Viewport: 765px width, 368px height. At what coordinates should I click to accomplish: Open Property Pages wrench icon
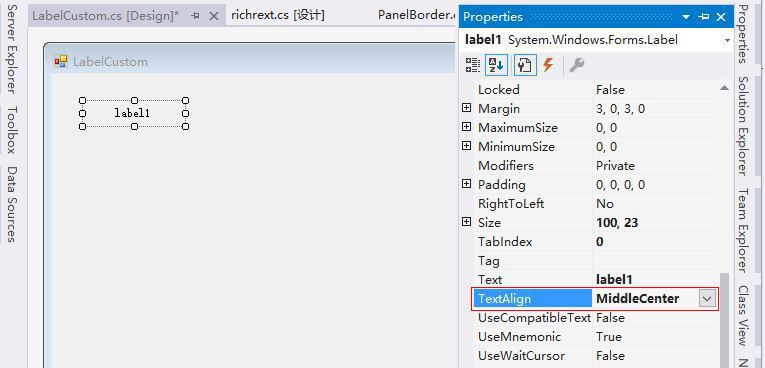coord(577,65)
